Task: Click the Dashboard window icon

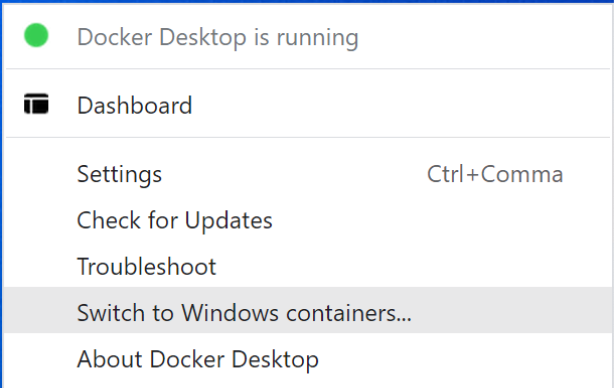Action: [x=36, y=104]
